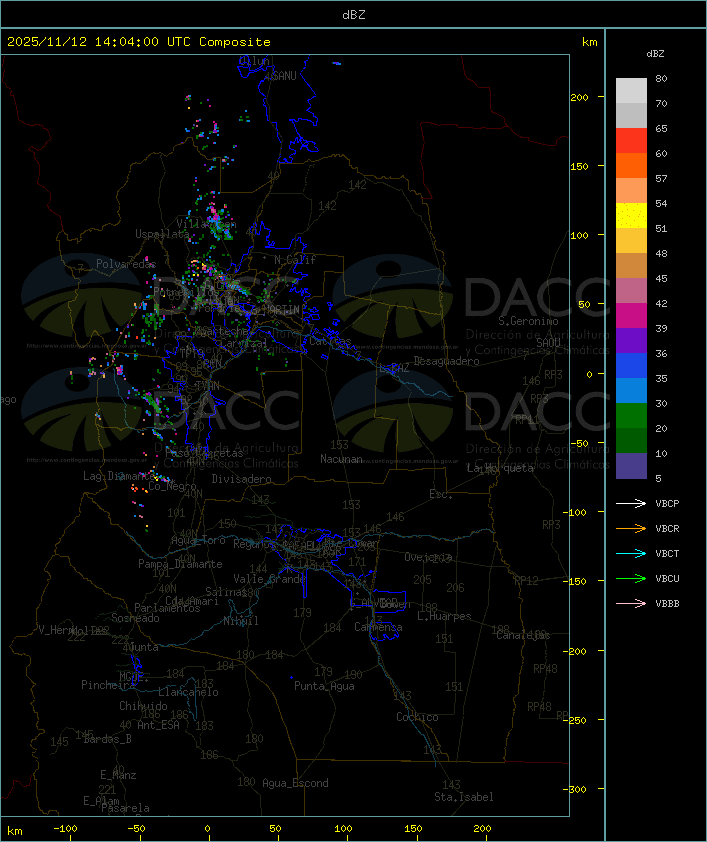Image resolution: width=707 pixels, height=842 pixels.
Task: Click the green VBCU arrow icon
Action: coord(631,578)
